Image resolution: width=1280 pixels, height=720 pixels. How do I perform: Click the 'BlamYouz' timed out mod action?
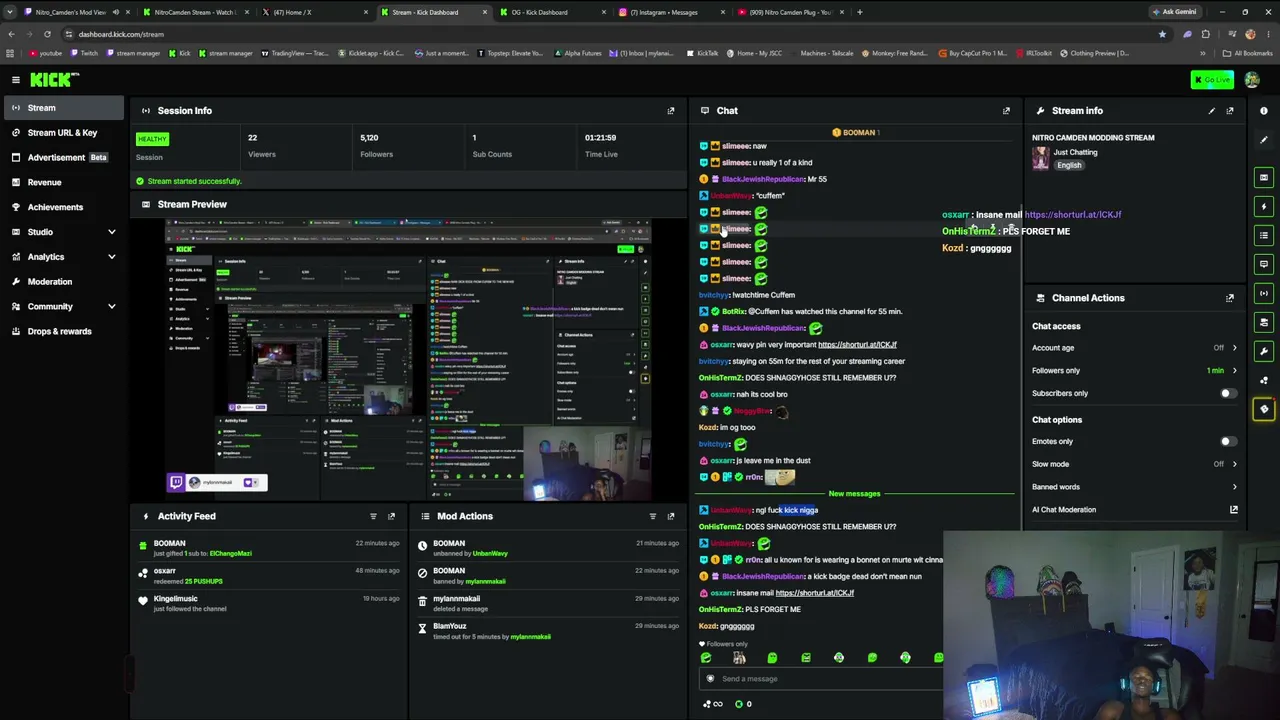point(548,631)
